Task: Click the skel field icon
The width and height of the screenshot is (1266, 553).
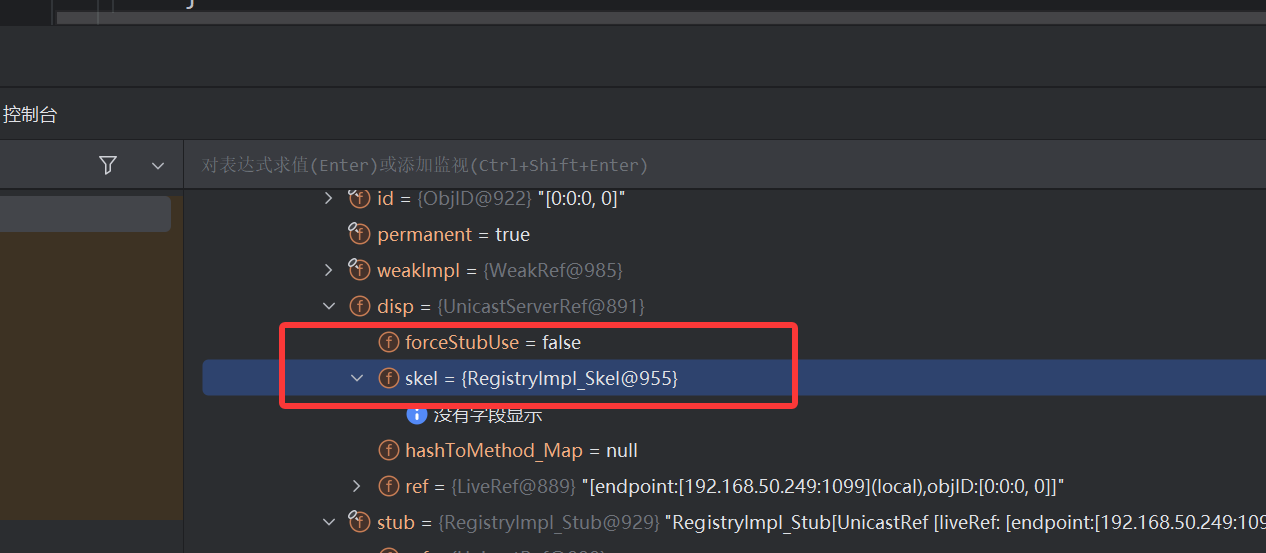Action: [388, 378]
